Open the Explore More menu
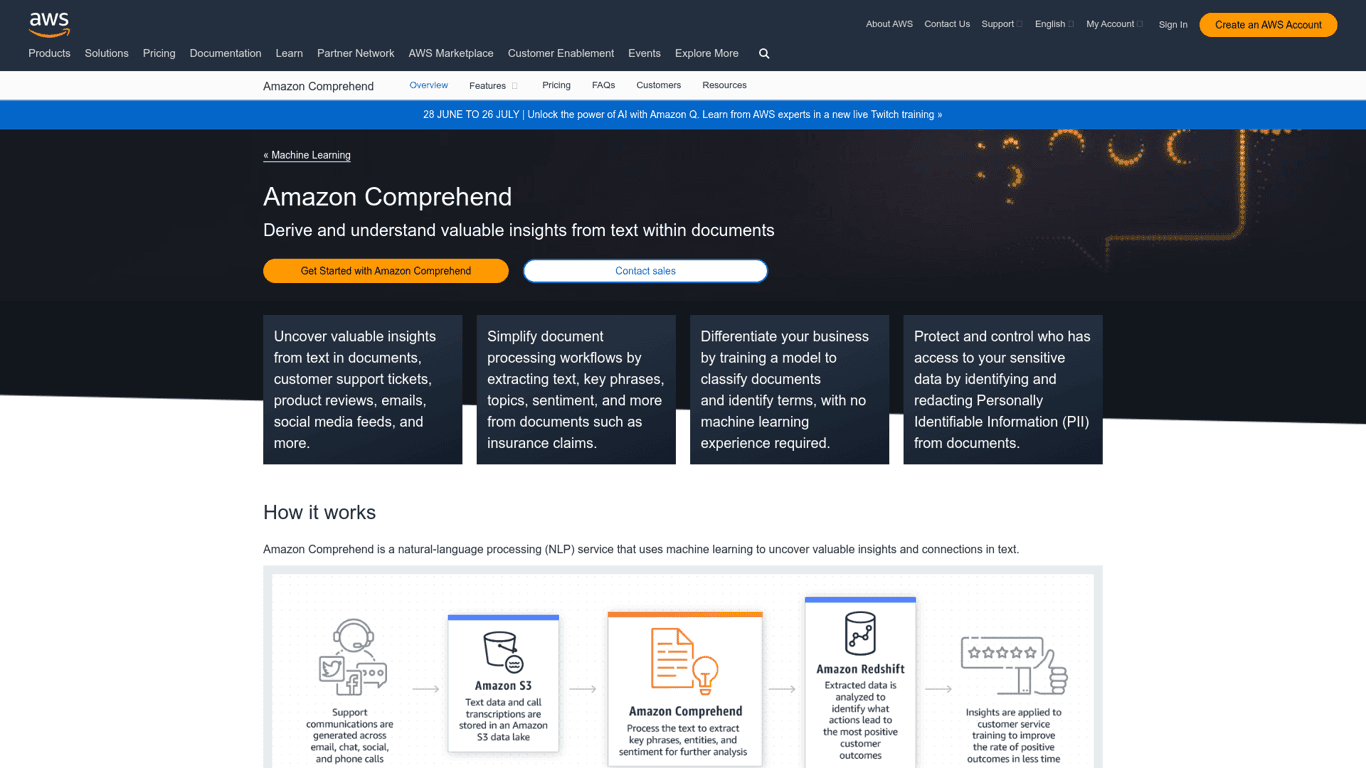The height and width of the screenshot is (768, 1366). pos(706,54)
